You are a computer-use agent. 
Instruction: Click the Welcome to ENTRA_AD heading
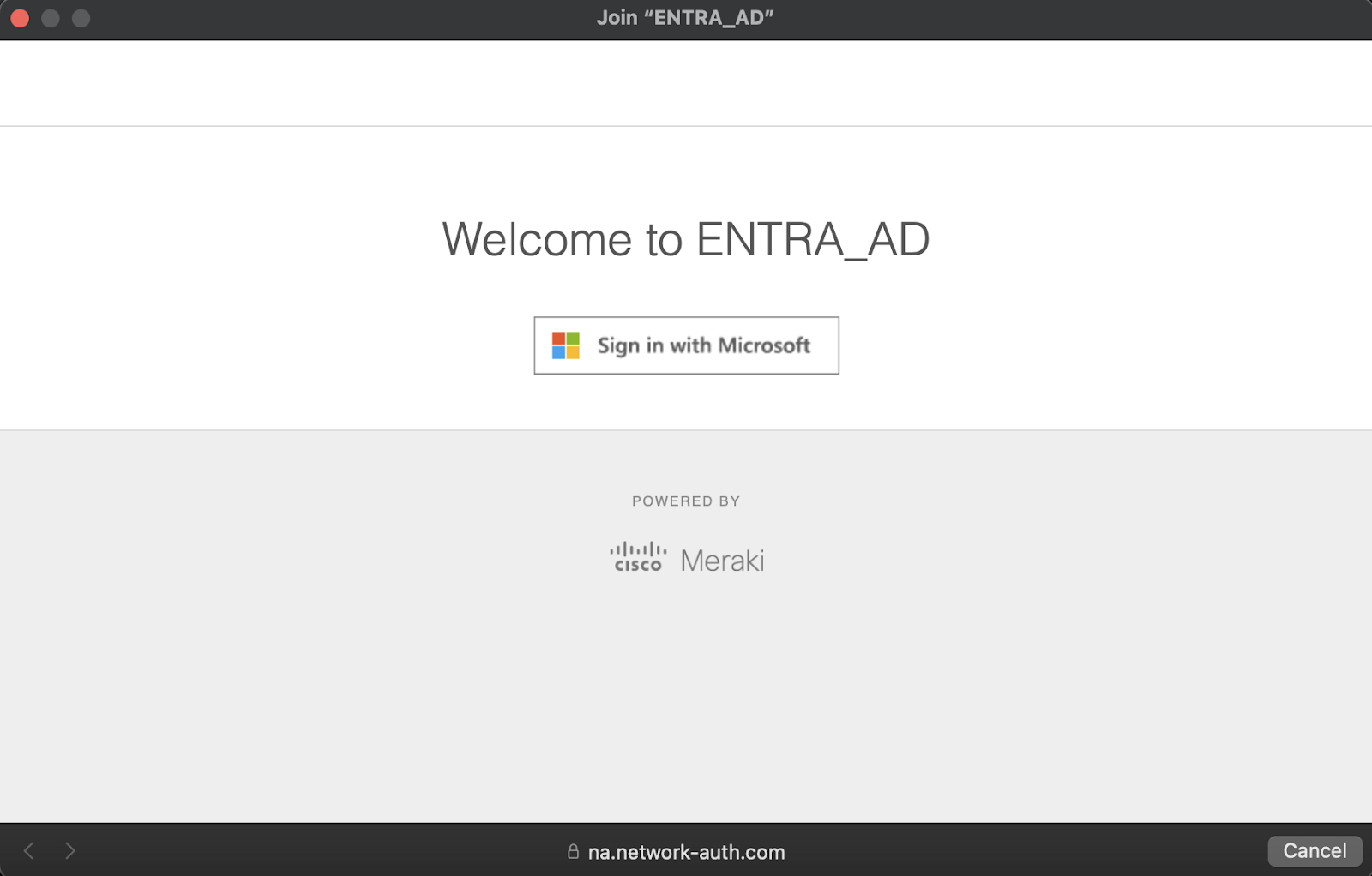[x=686, y=239]
